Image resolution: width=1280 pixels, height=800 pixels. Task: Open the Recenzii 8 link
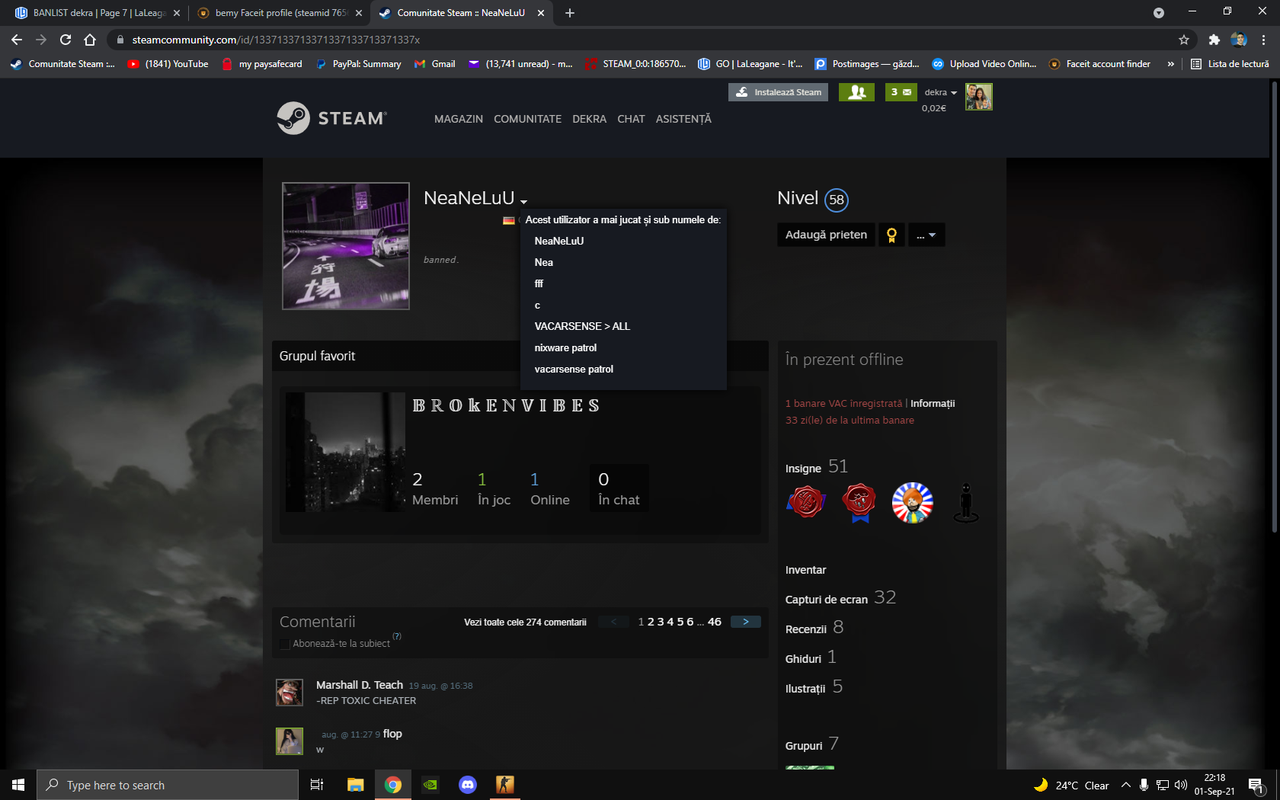click(x=814, y=628)
